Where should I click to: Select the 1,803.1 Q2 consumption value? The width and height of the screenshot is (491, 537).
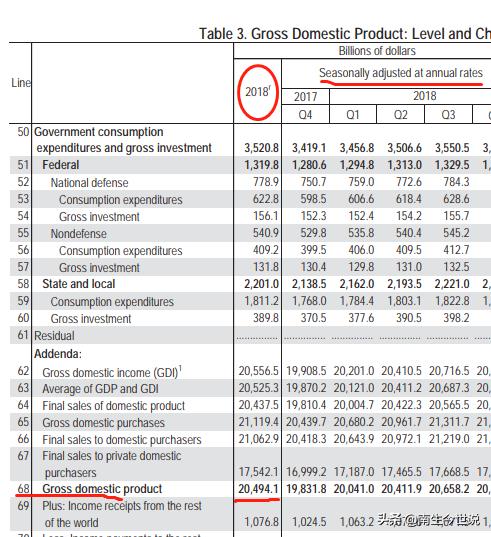coord(404,301)
